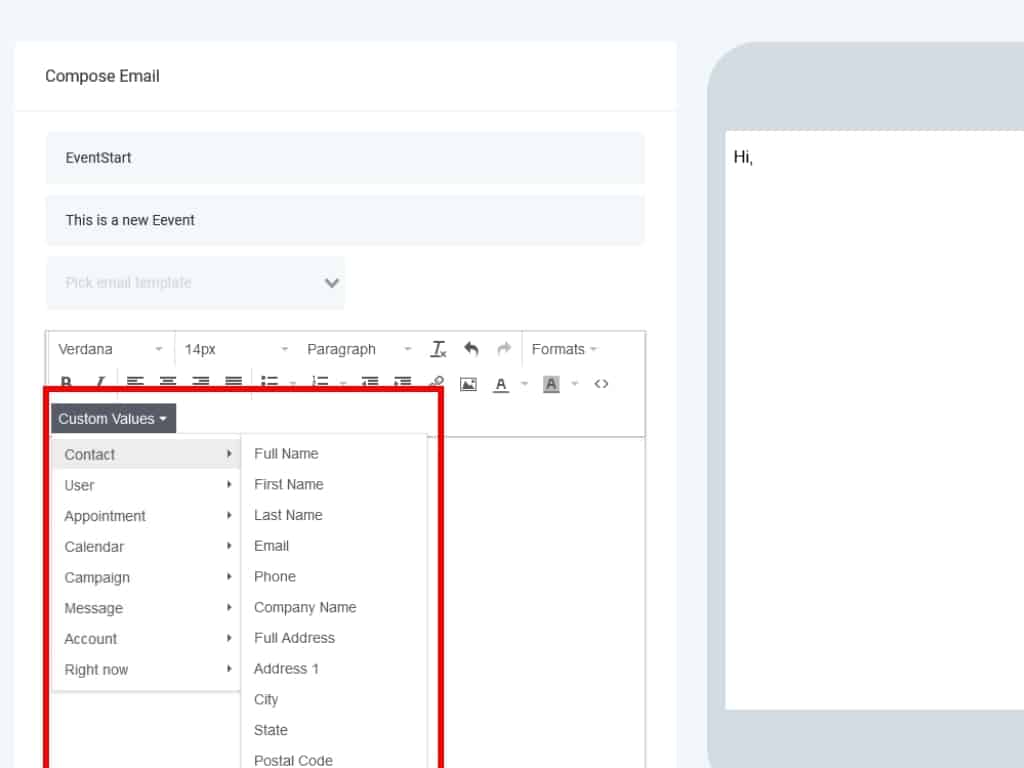Click the justify text icon
The width and height of the screenshot is (1024, 768).
pyautogui.click(x=233, y=383)
